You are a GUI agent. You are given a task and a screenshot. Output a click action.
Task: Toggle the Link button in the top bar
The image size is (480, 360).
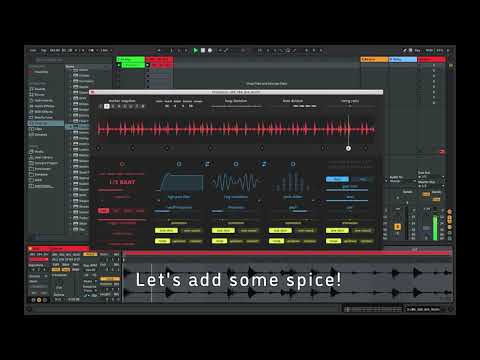(x=33, y=50)
